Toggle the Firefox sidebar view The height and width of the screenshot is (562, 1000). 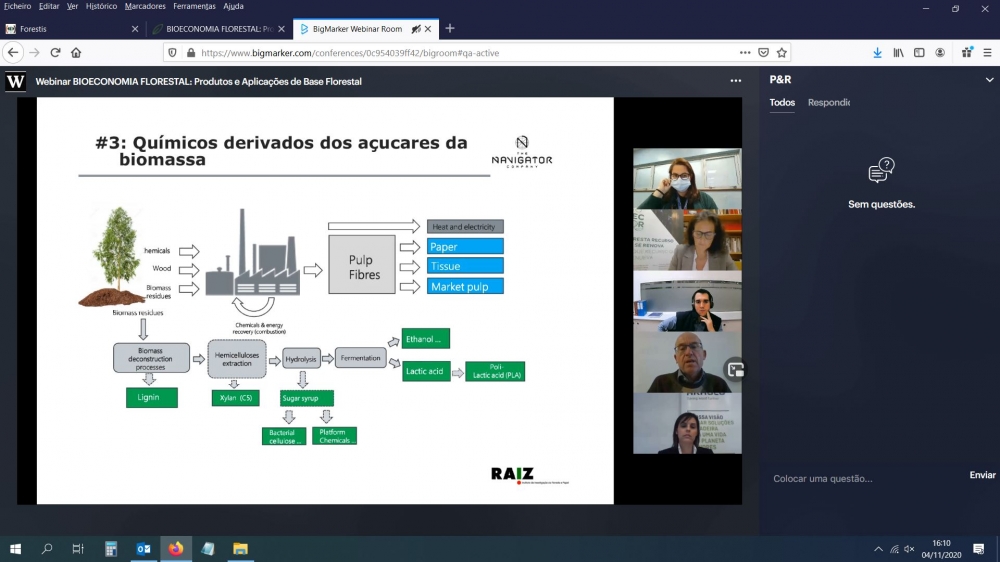point(919,53)
